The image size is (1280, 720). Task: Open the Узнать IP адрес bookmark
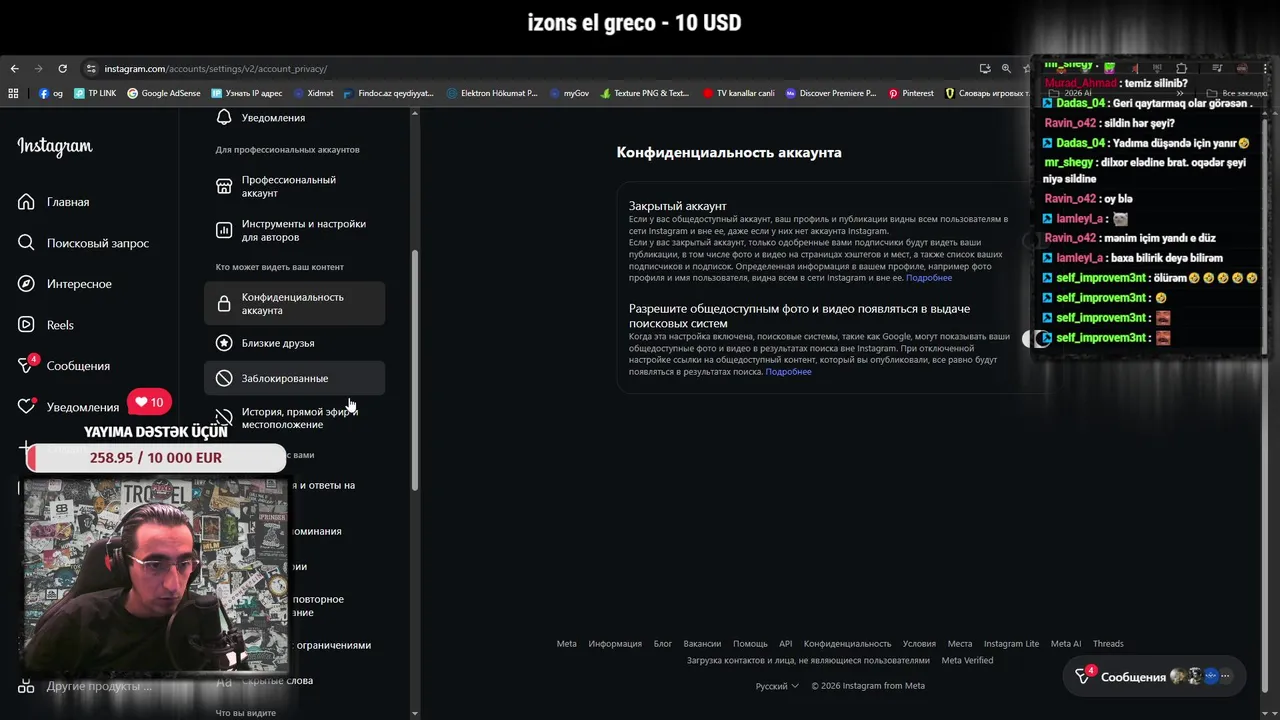(x=247, y=93)
